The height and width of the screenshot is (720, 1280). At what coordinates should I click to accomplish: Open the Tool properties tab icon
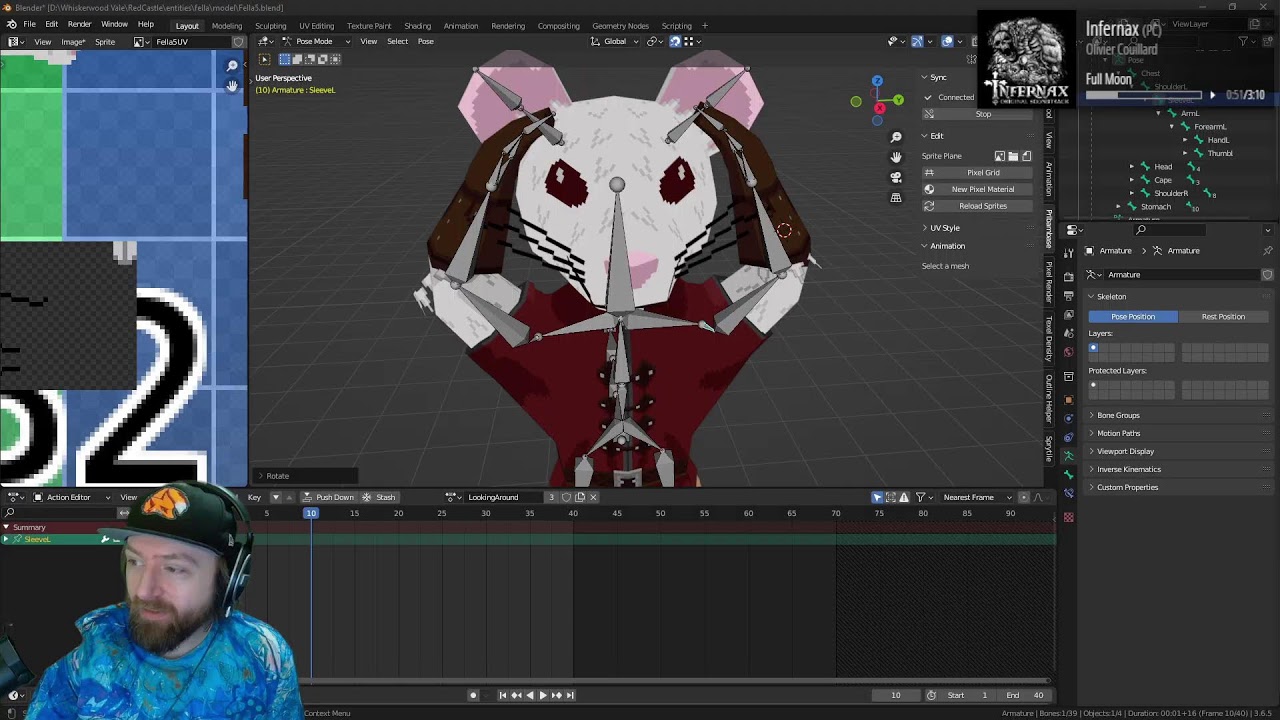[x=1068, y=253]
